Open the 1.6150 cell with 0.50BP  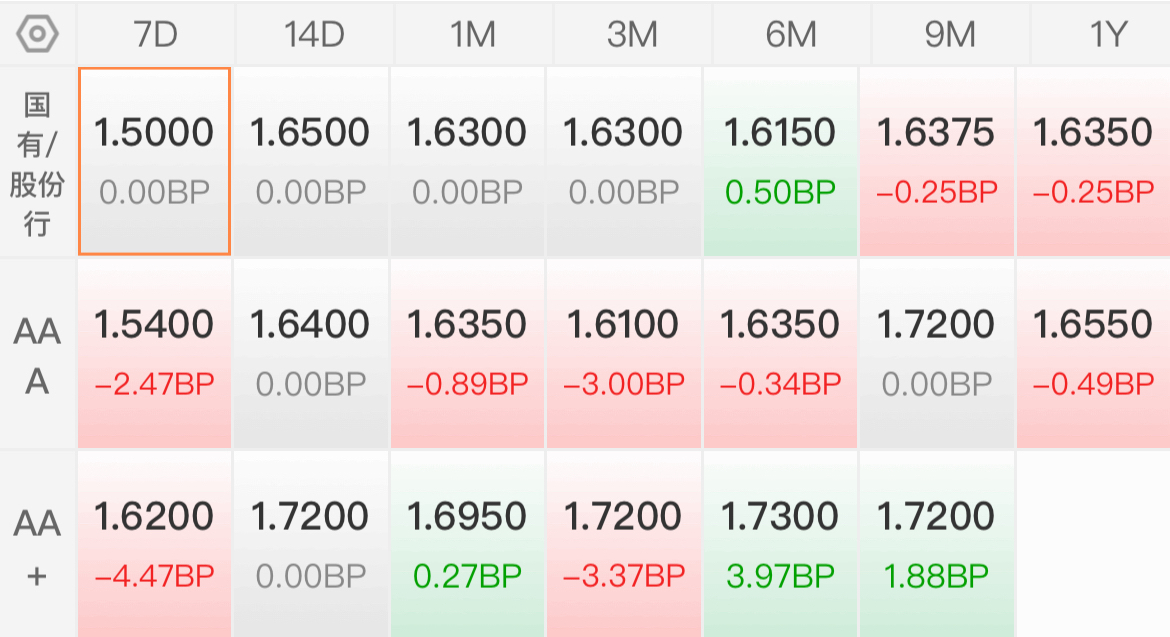(x=780, y=162)
